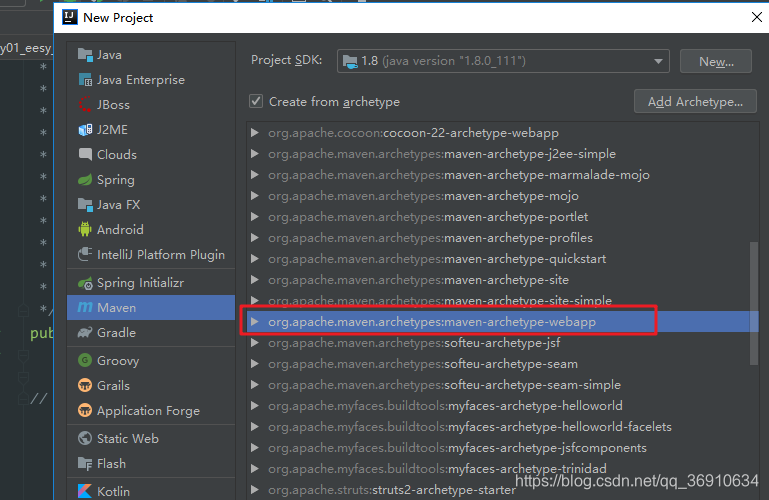Click the Android robot icon
769x500 pixels.
[x=85, y=229]
